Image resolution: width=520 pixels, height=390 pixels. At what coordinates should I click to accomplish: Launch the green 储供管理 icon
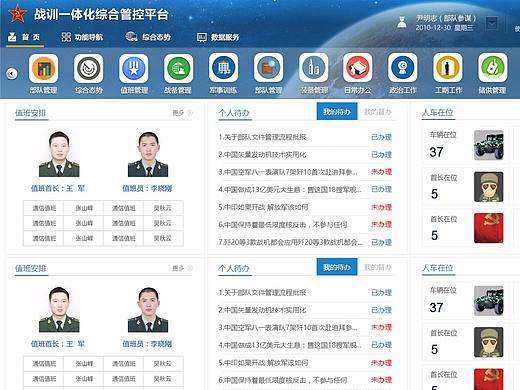pos(493,68)
